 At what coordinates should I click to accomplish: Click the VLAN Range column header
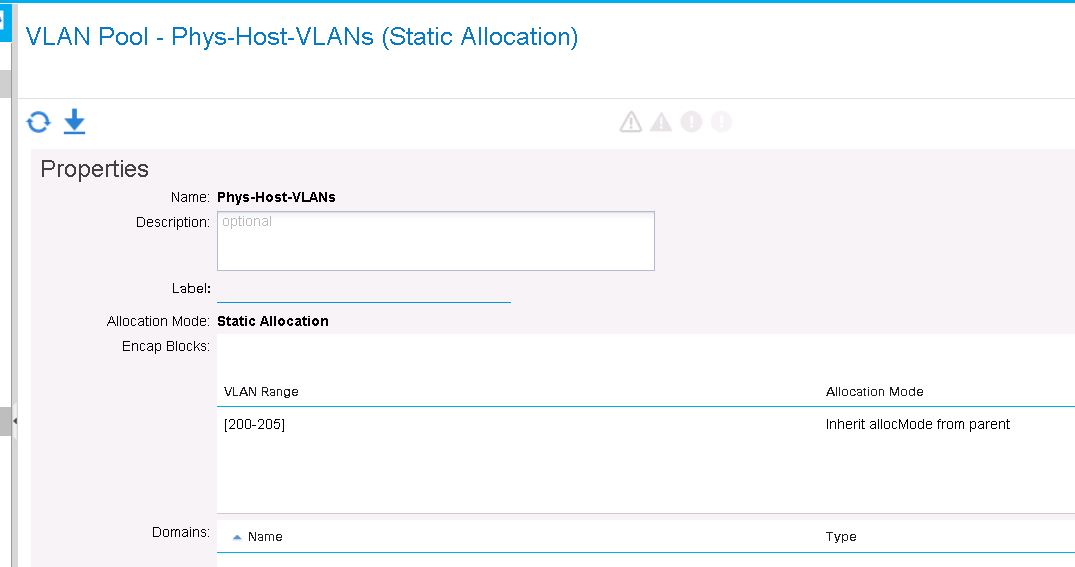pyautogui.click(x=261, y=391)
